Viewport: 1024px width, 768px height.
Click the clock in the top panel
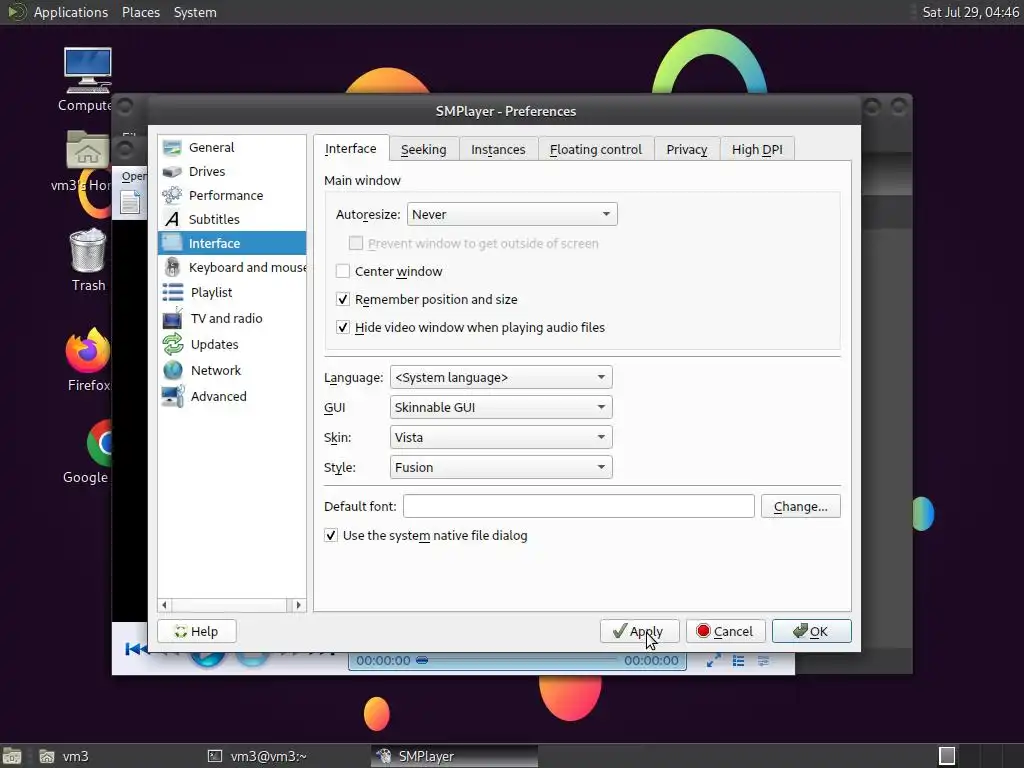pyautogui.click(x=970, y=12)
